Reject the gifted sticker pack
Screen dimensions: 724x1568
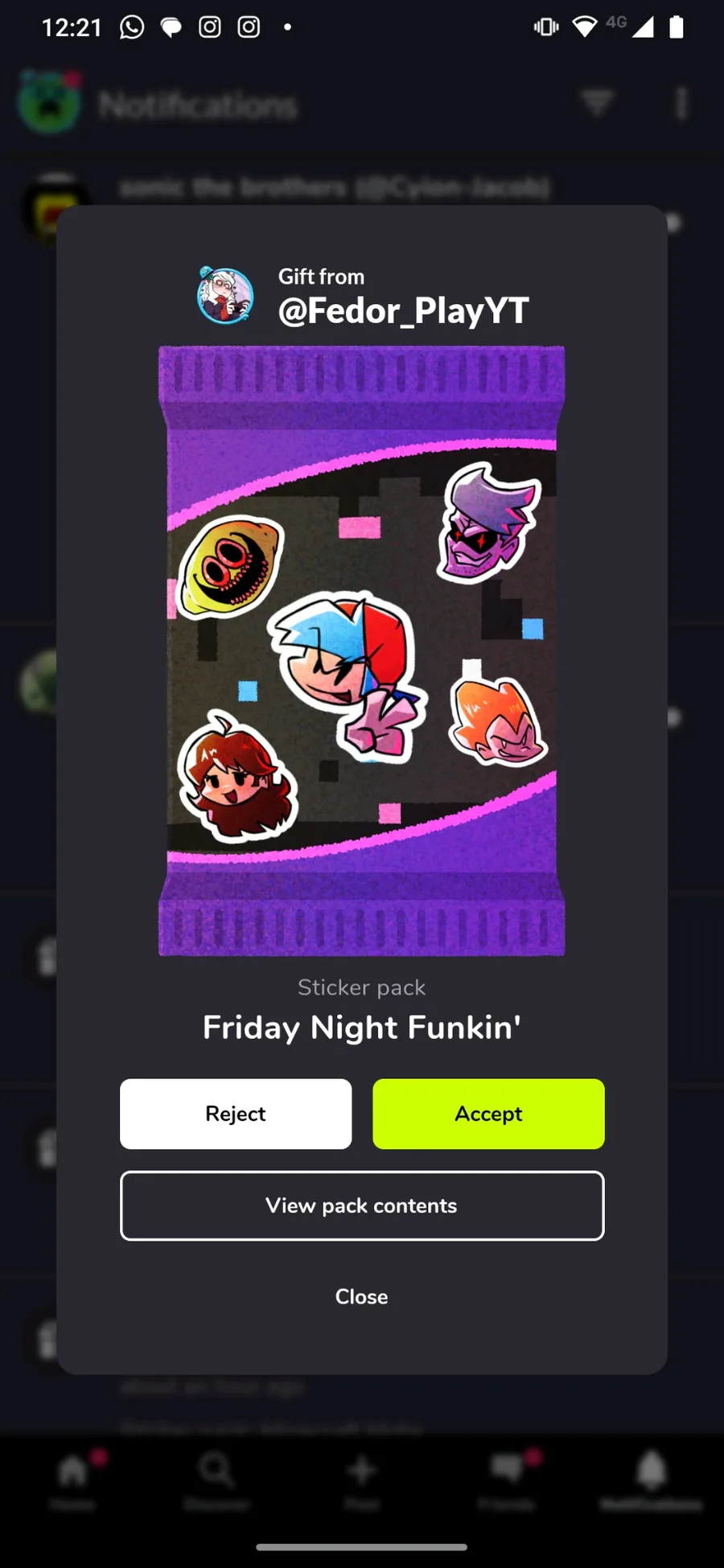(x=236, y=1114)
